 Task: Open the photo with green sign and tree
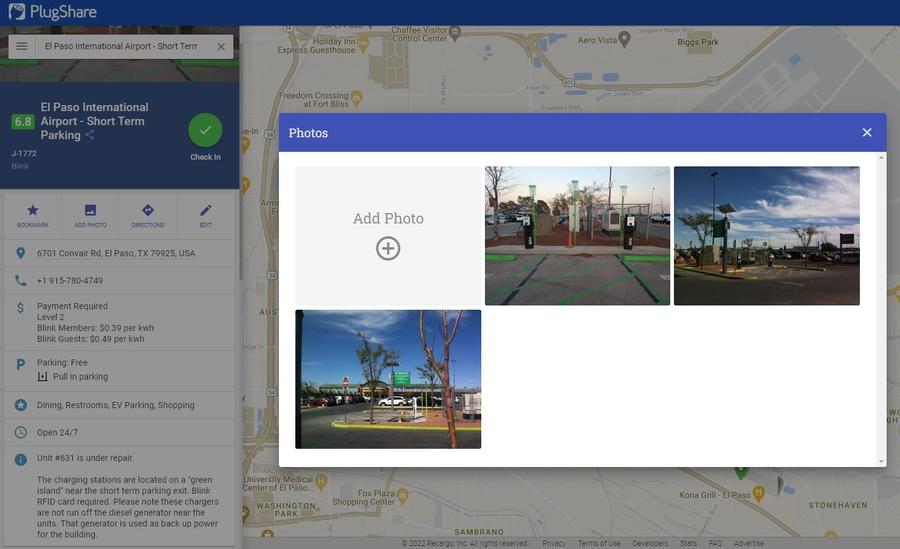pyautogui.click(x=389, y=379)
